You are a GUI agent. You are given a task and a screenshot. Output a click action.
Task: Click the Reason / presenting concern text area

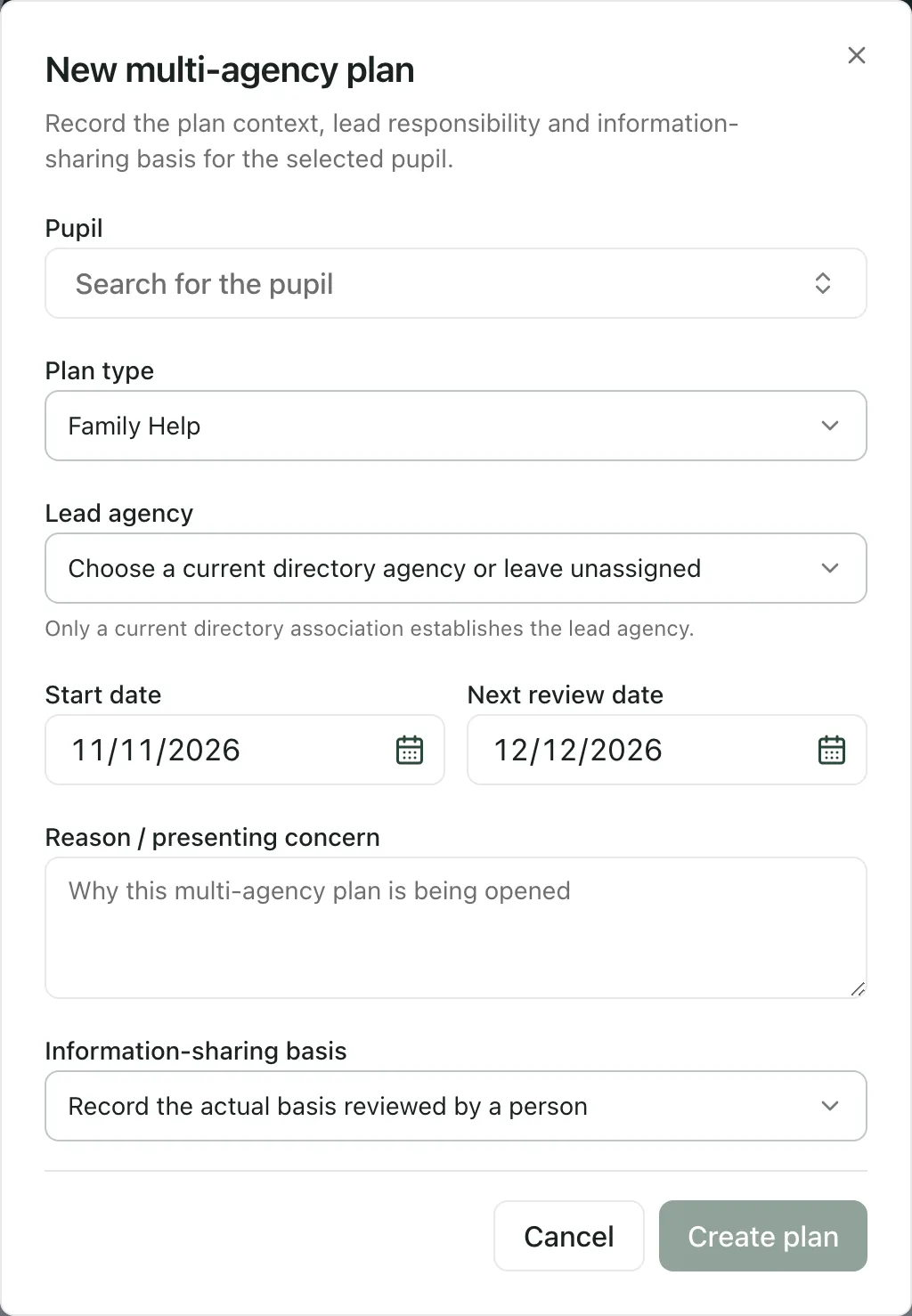[456, 928]
